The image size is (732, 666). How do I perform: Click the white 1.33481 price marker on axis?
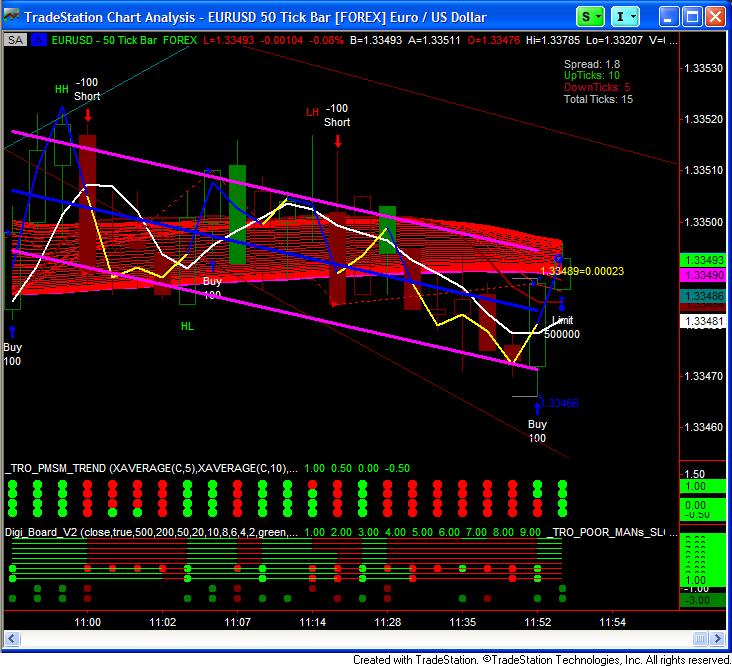tap(702, 321)
